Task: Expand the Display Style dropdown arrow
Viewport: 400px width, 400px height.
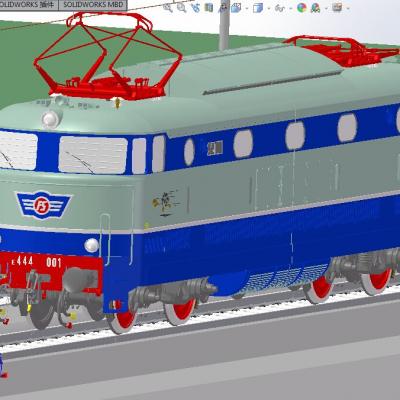Action: (268, 8)
